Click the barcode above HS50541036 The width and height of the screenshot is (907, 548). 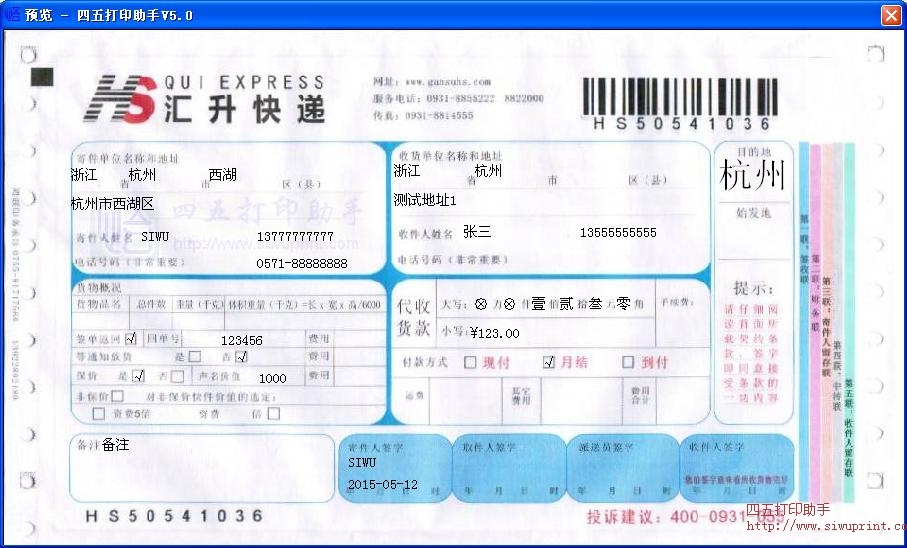pyautogui.click(x=680, y=97)
